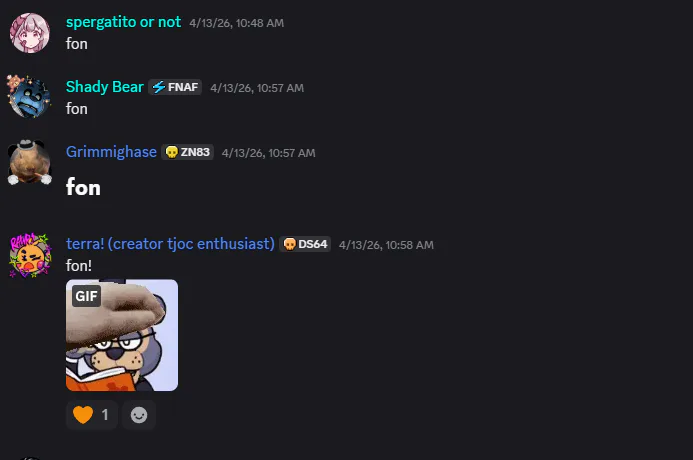The height and width of the screenshot is (460, 693).
Task: Open terra!'s colorful emoji avatar
Action: (30, 255)
